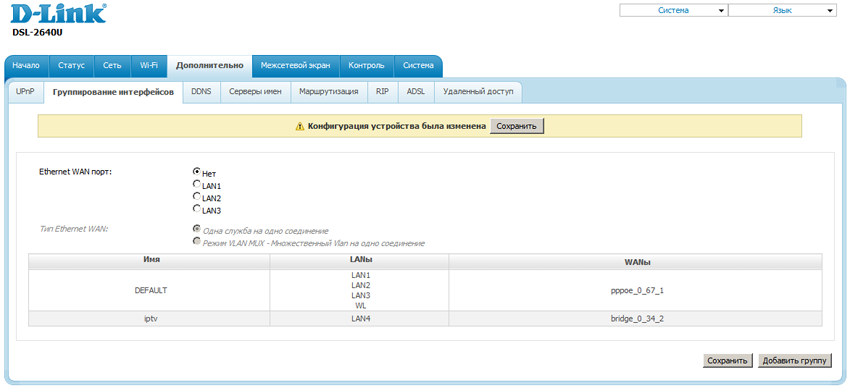Viewport: 850px width, 388px height.
Task: Open the Система dropdown at top right
Action: pyautogui.click(x=674, y=11)
